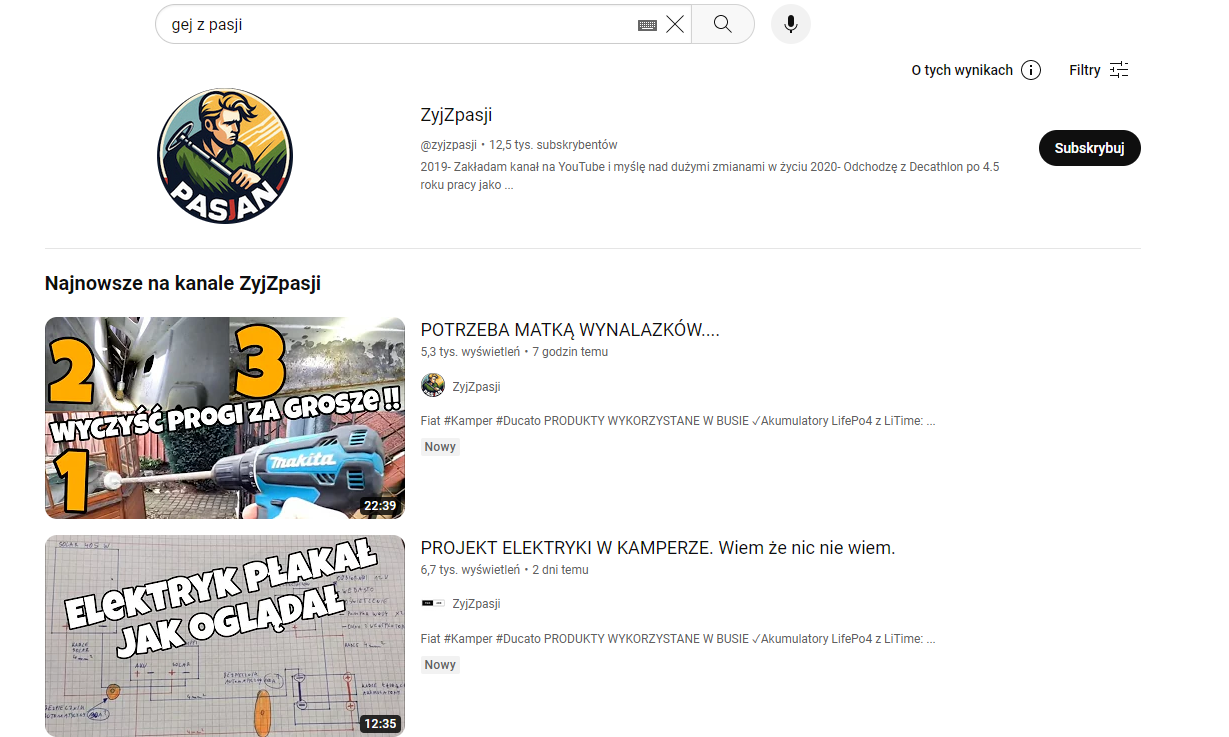This screenshot has width=1229, height=737.
Task: Open the ZyjZpasji channel title
Action: (x=456, y=115)
